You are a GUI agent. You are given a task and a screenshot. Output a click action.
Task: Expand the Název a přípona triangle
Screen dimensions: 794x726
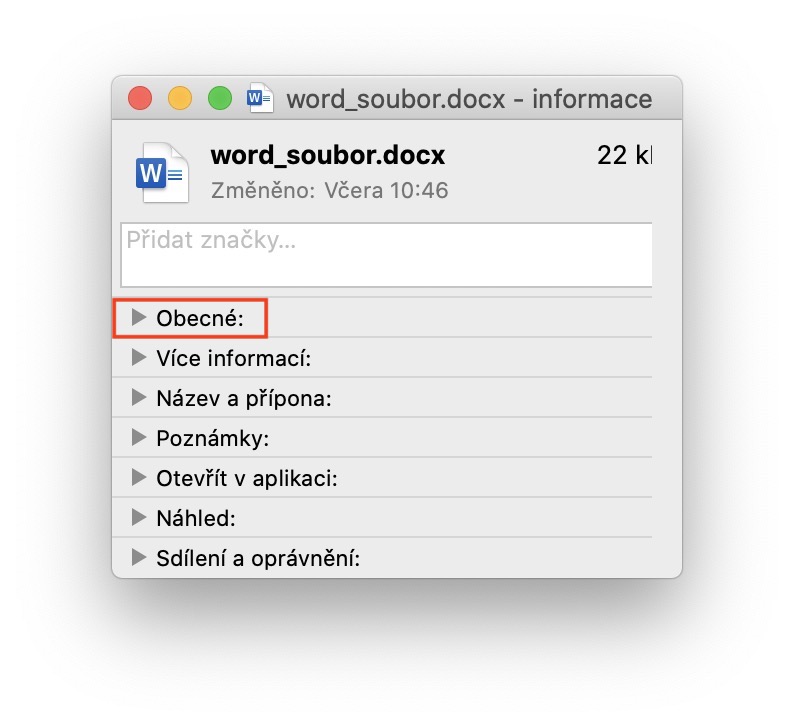(139, 398)
